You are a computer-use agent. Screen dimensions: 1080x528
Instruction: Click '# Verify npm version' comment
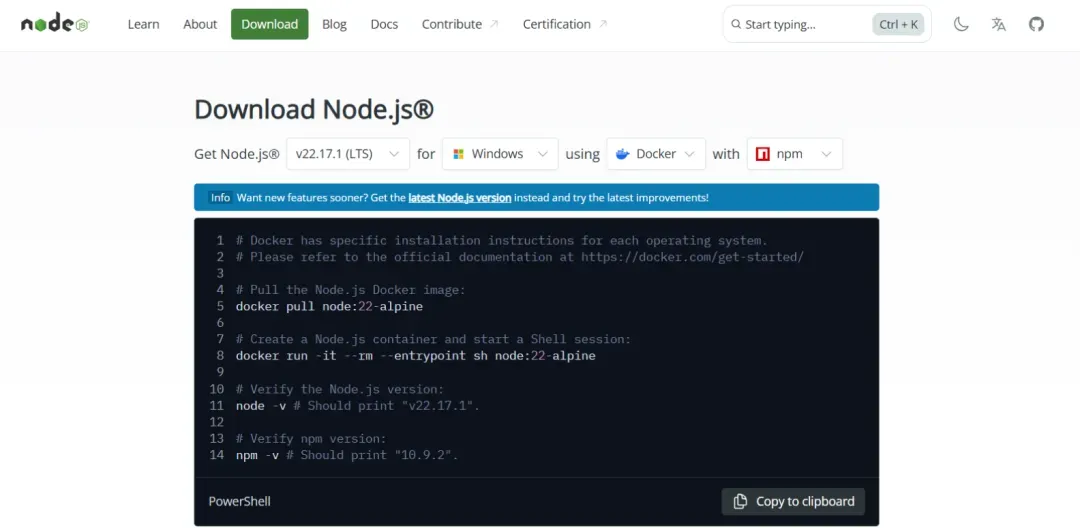click(x=311, y=439)
